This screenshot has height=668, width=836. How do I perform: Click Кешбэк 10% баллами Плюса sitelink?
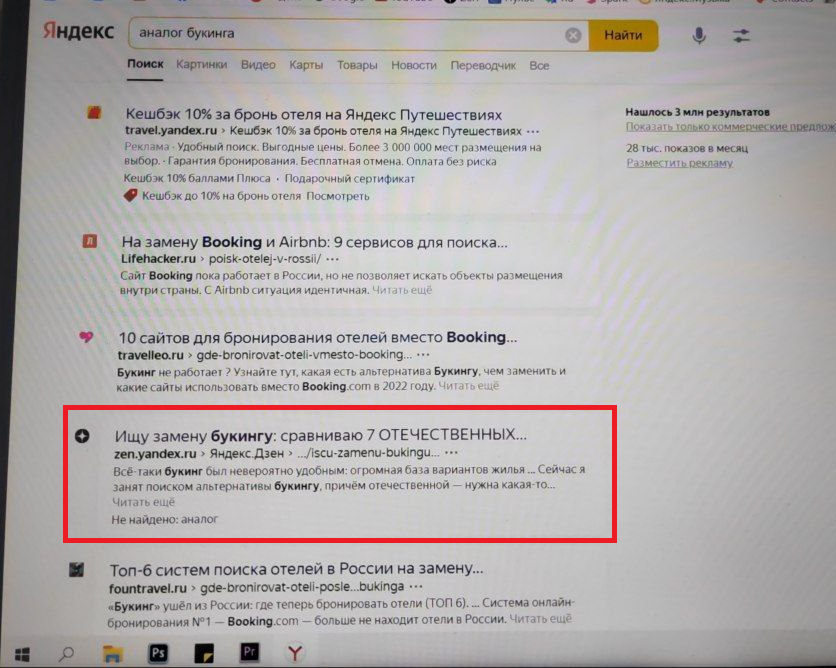[197, 179]
